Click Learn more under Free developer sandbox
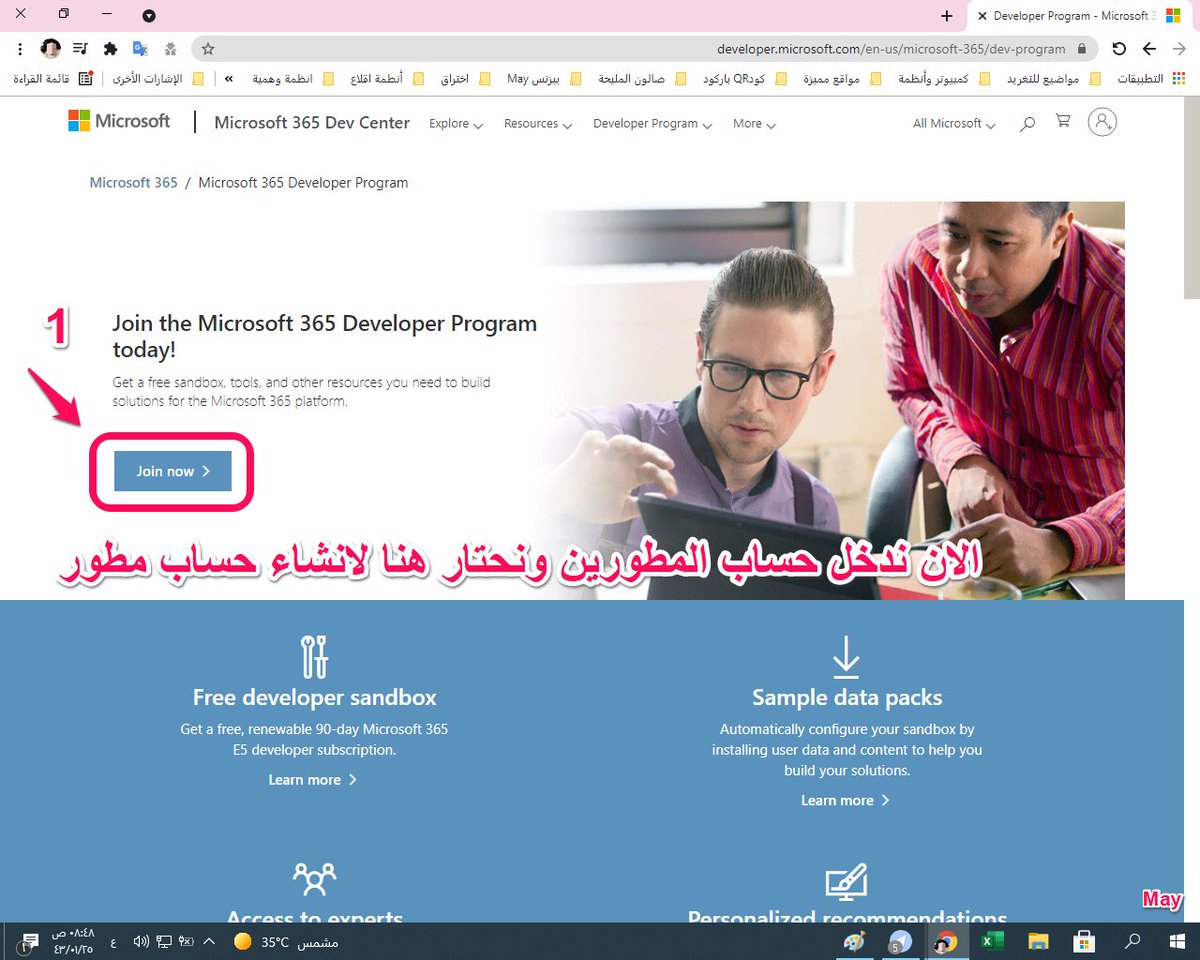Screen dimensions: 1200x960 [312, 780]
